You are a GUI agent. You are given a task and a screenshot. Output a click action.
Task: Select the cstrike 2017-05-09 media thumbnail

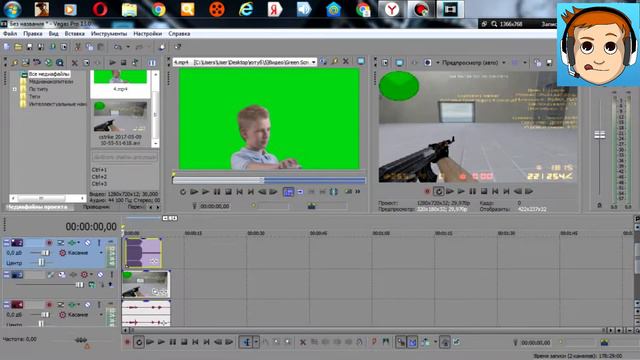click(120, 123)
